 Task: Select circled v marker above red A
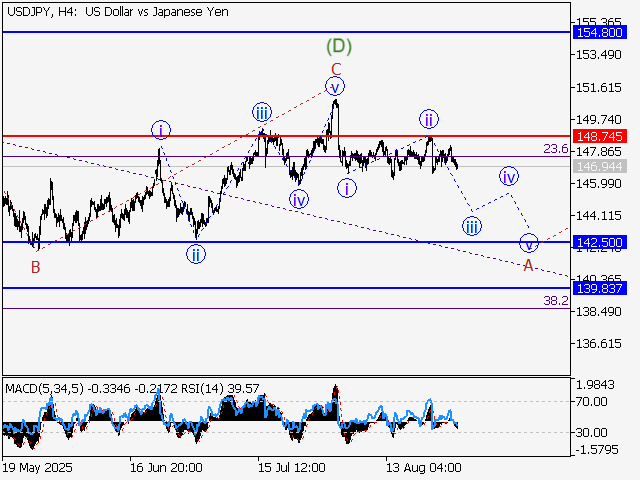pyautogui.click(x=529, y=243)
